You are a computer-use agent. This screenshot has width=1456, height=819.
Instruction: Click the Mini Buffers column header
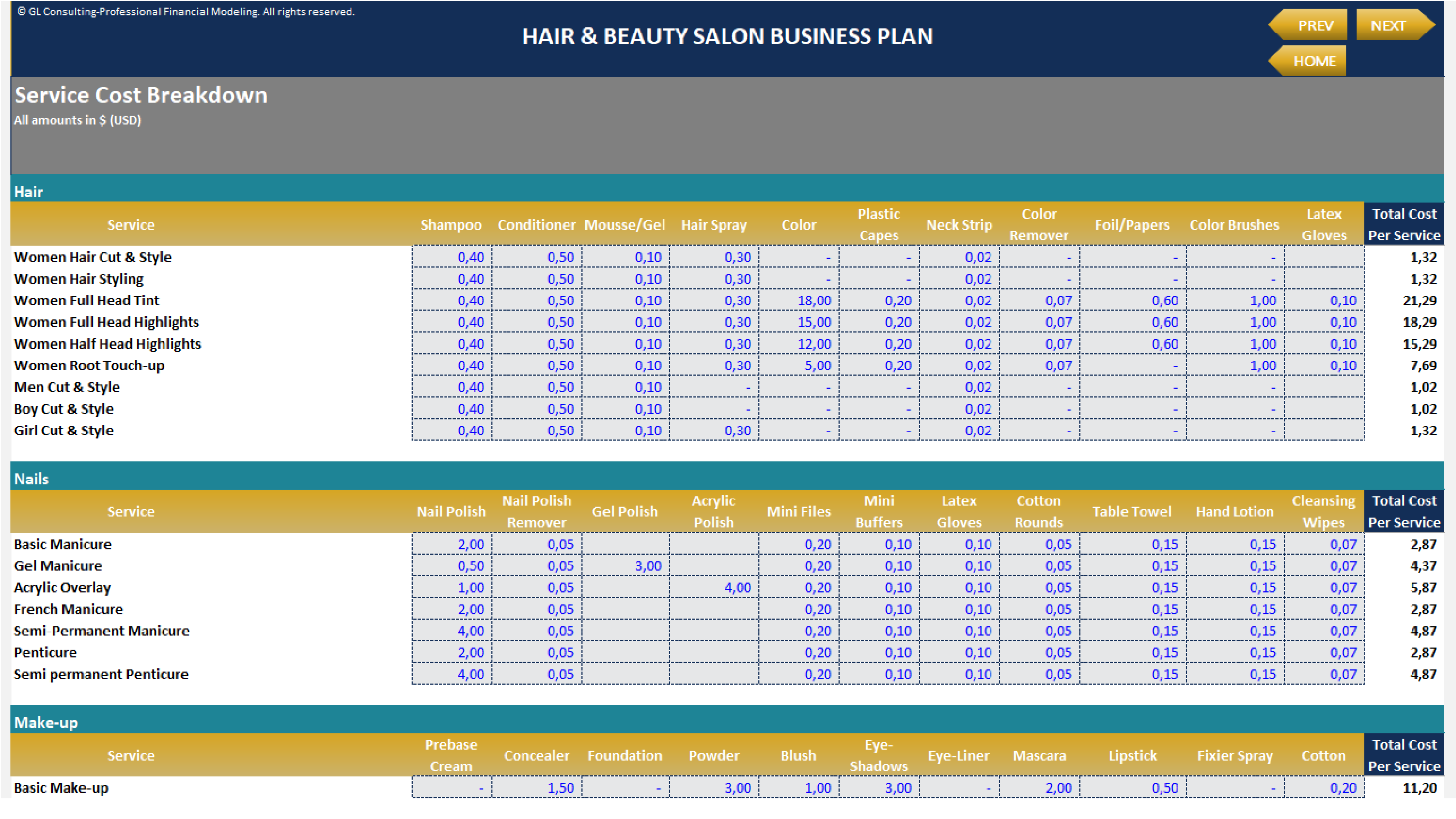(x=879, y=512)
